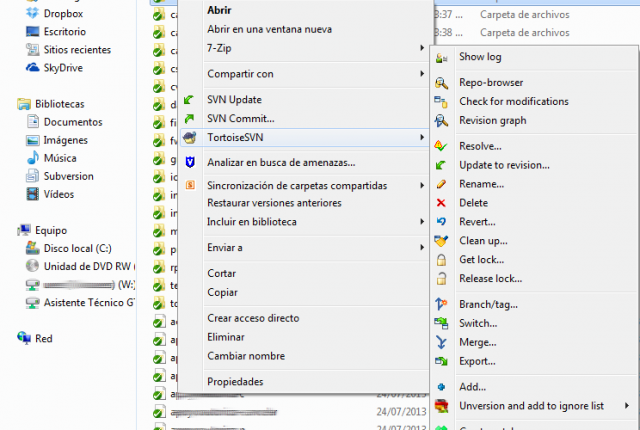Open Unidad de DVD RW drive
The height and width of the screenshot is (430, 640).
89,266
